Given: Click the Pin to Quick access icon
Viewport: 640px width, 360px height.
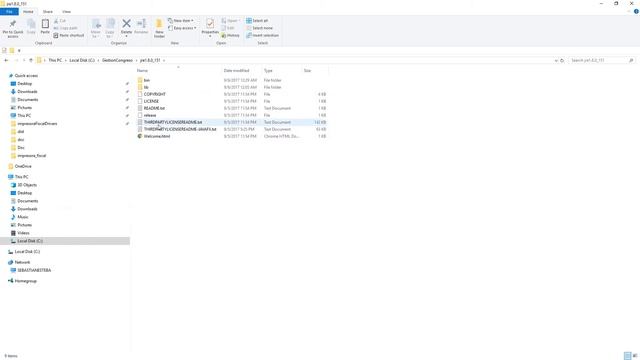Looking at the screenshot, I should (13, 24).
